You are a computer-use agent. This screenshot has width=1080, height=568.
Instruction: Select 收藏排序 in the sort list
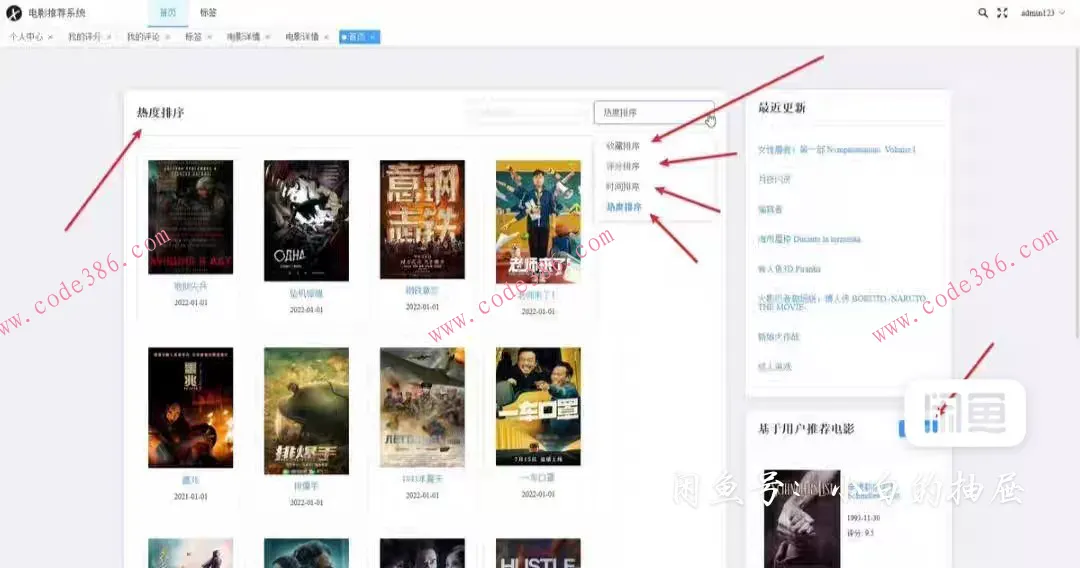point(623,146)
